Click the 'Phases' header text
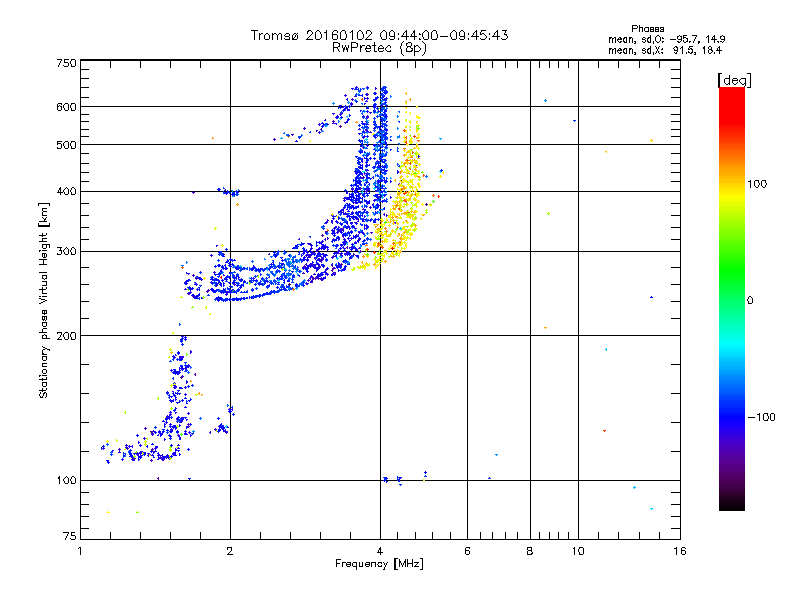 click(647, 29)
